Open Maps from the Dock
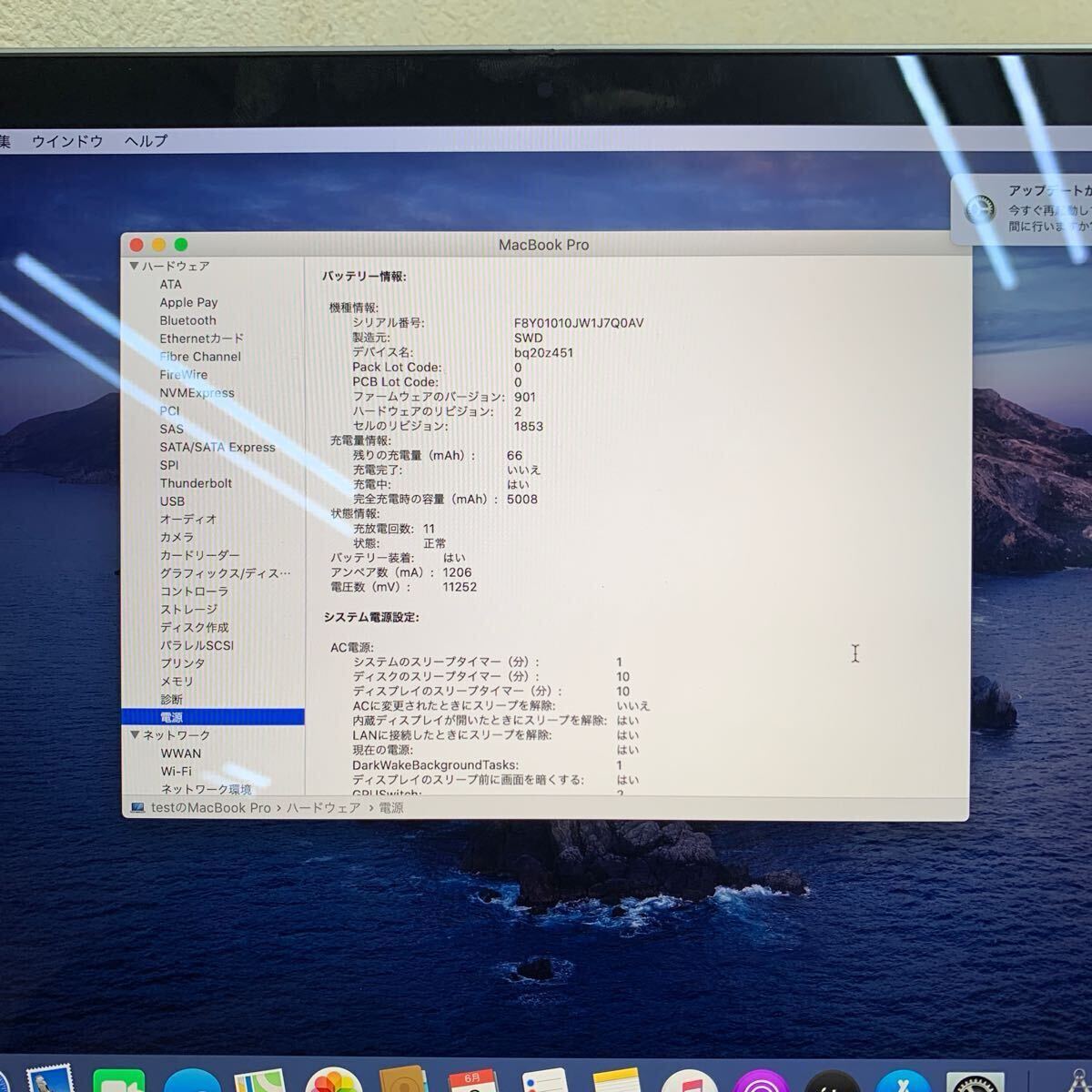This screenshot has height=1092, width=1092. [x=261, y=1080]
